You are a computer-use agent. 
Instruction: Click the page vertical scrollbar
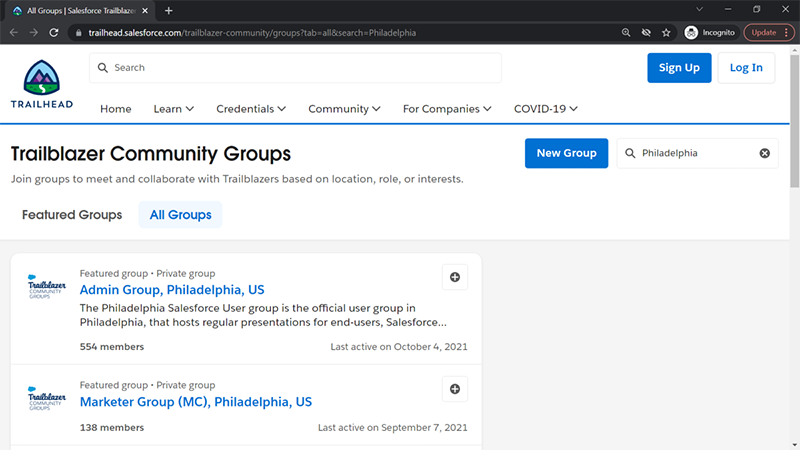794,120
